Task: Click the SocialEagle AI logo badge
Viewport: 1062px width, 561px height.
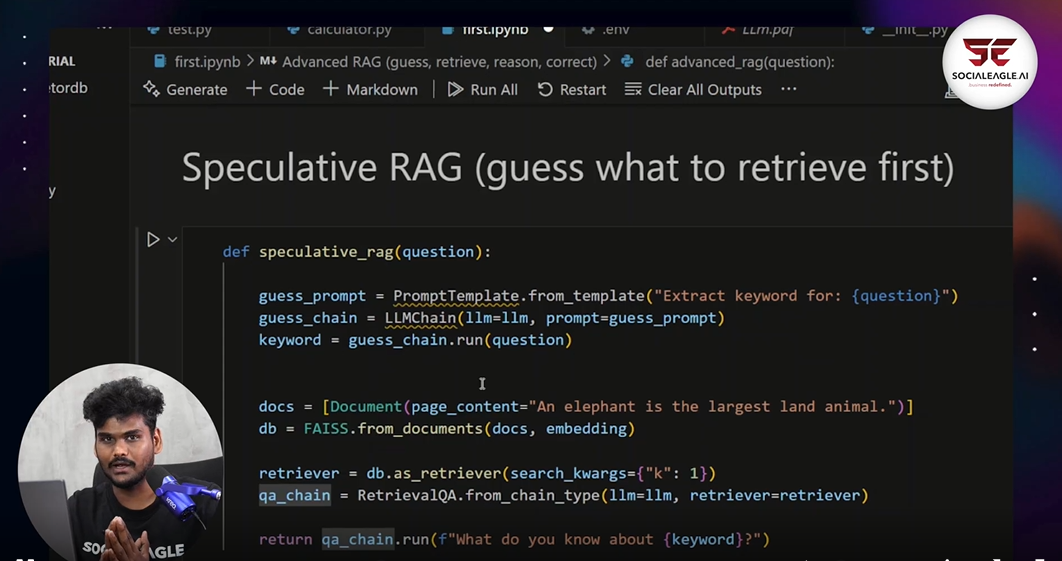Action: (x=989, y=62)
